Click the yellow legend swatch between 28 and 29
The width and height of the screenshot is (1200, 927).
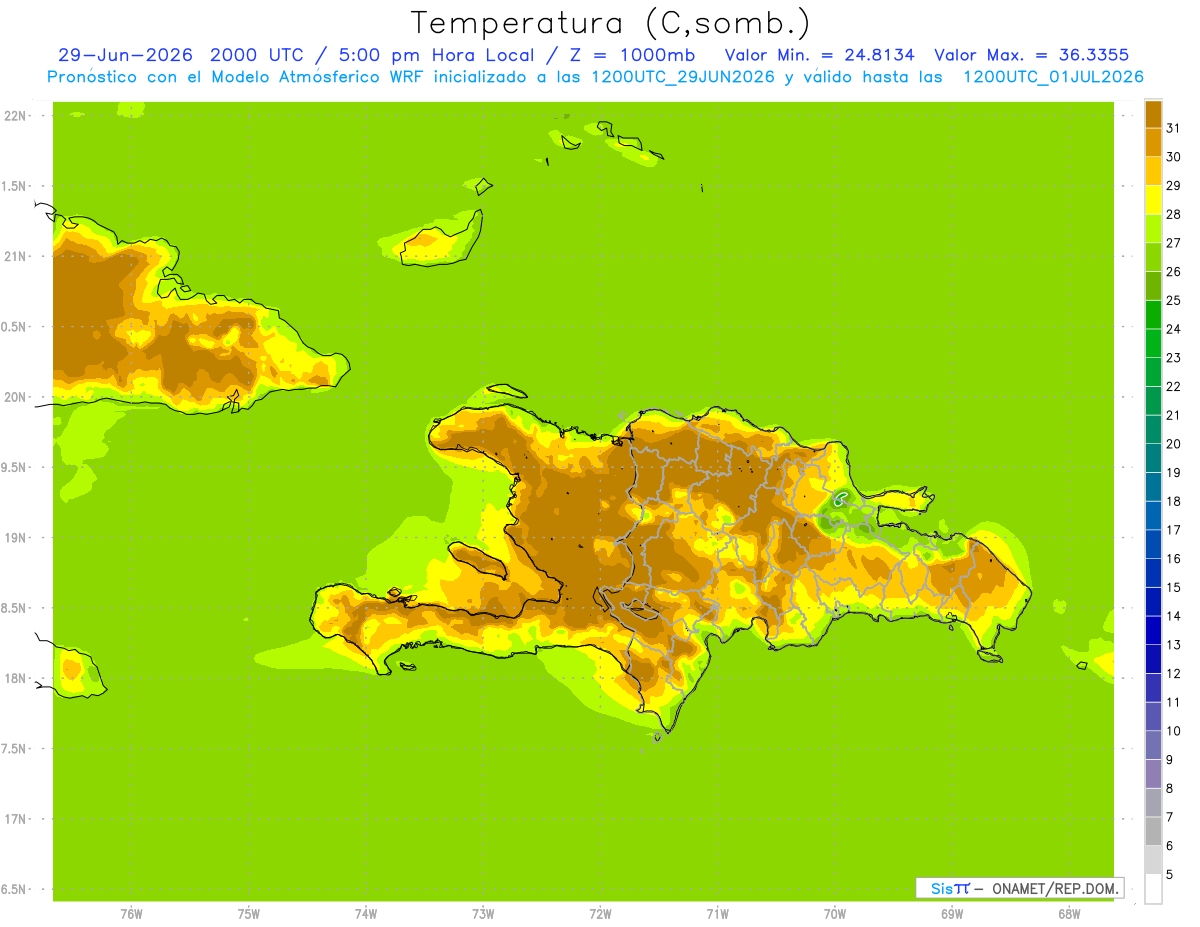1153,199
